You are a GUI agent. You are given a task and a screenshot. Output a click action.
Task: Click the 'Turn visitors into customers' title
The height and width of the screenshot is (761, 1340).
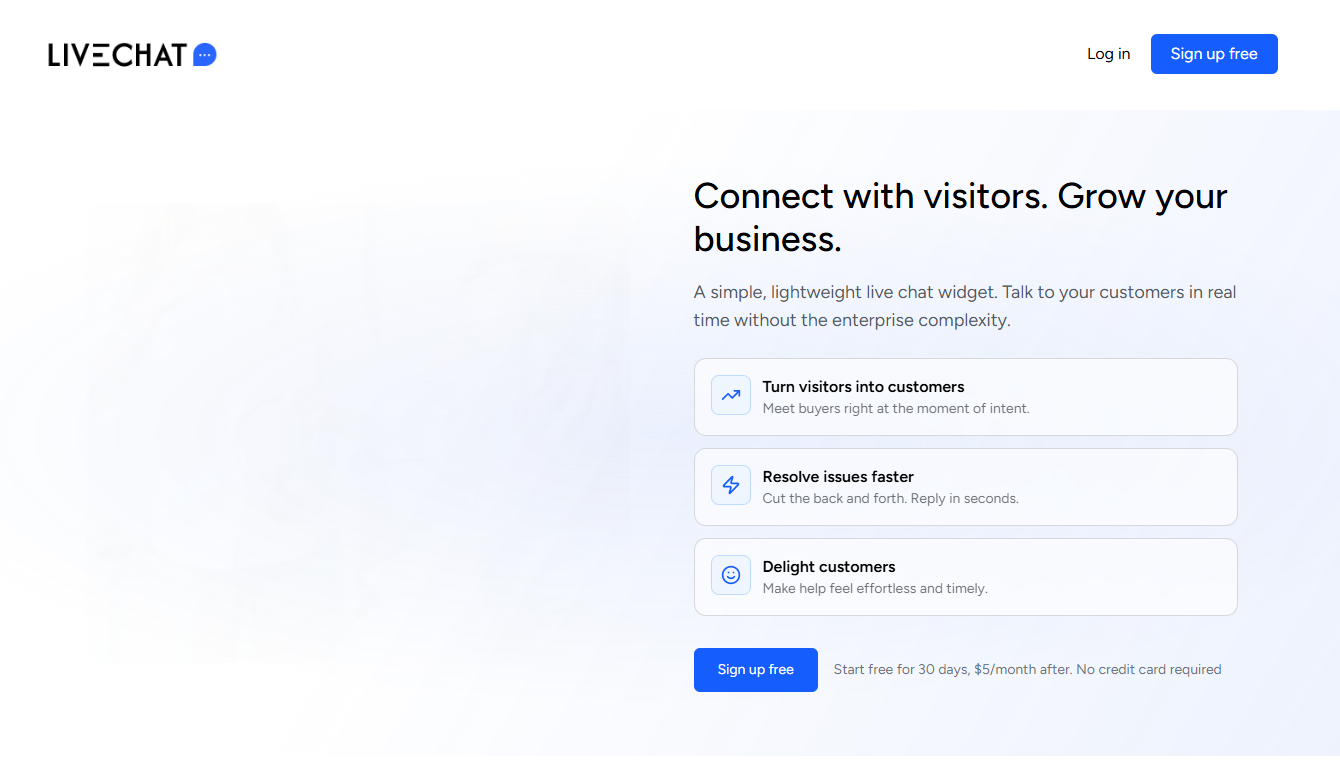(863, 387)
